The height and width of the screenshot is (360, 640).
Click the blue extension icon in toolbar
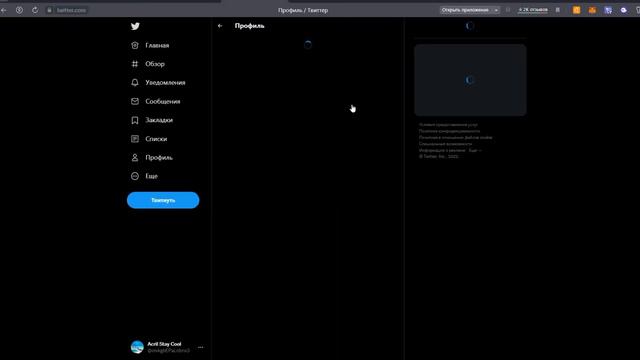(x=608, y=10)
